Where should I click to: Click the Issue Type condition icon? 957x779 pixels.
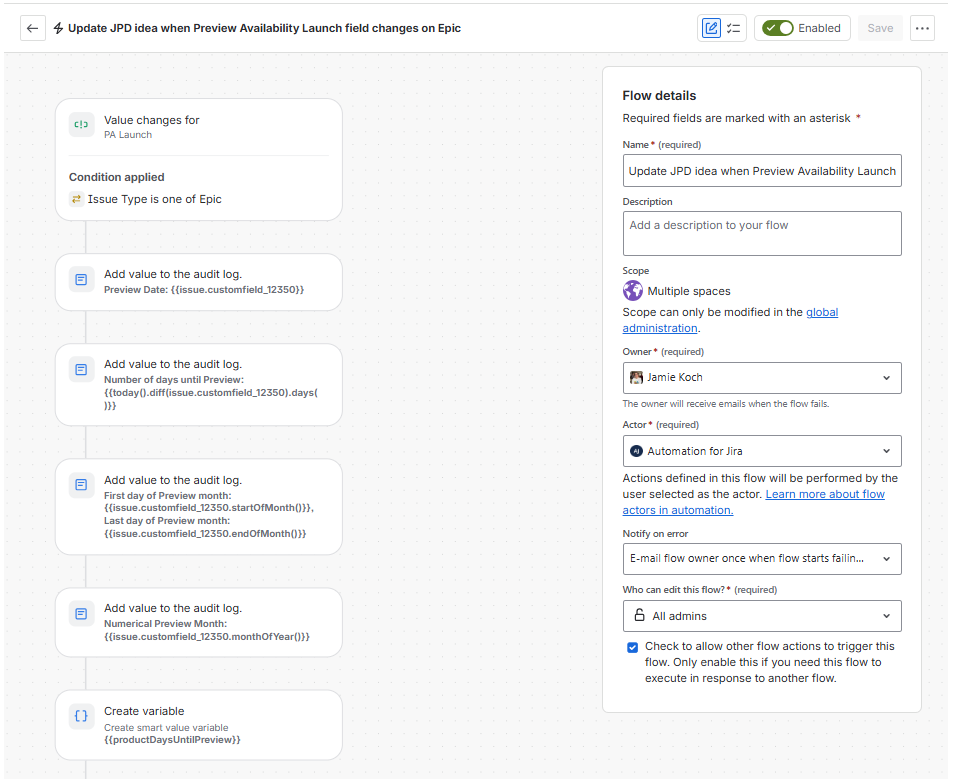pyautogui.click(x=76, y=199)
